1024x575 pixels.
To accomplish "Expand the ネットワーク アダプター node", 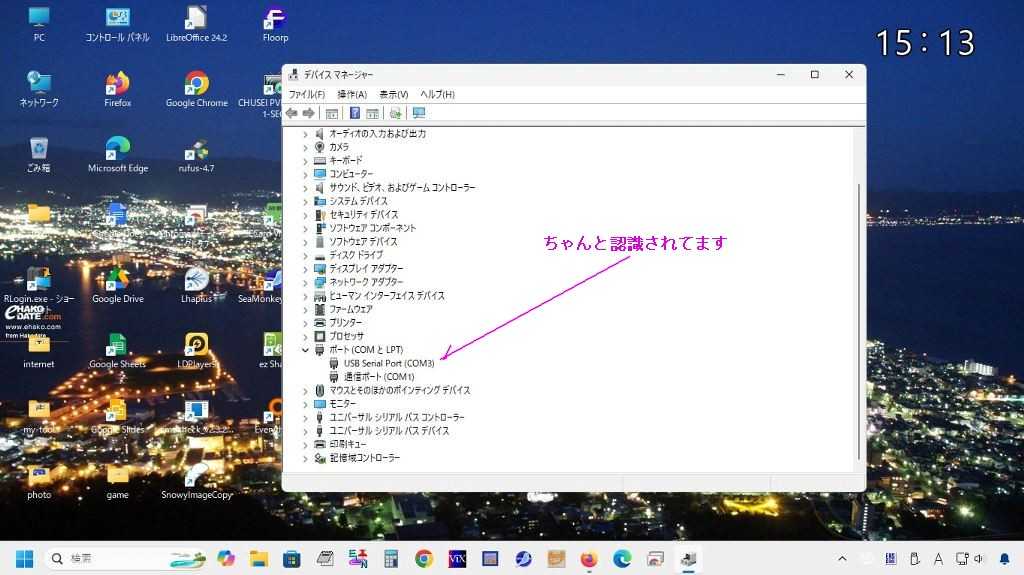I will tap(306, 282).
